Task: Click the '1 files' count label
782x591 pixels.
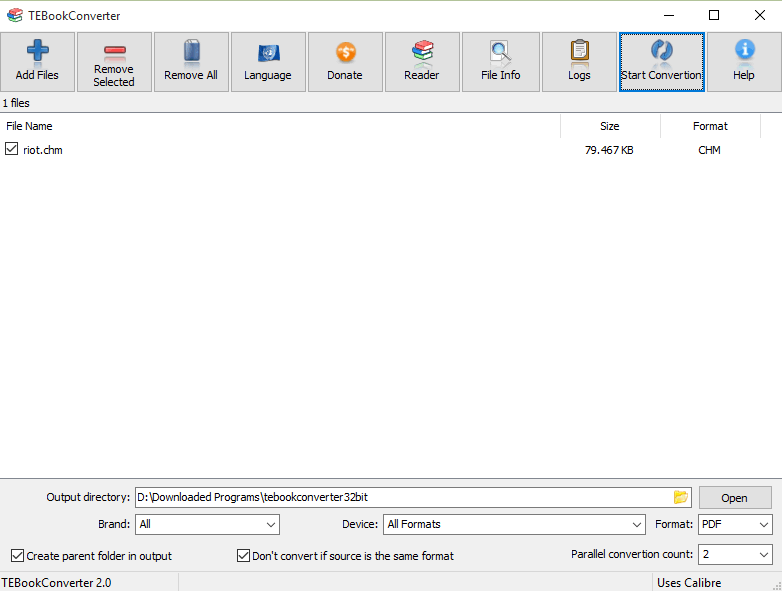Action: pyautogui.click(x=16, y=103)
